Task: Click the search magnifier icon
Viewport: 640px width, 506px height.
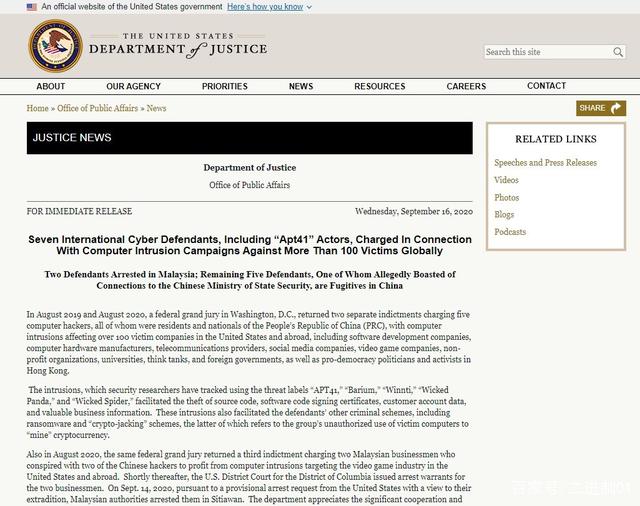Action: 618,52
